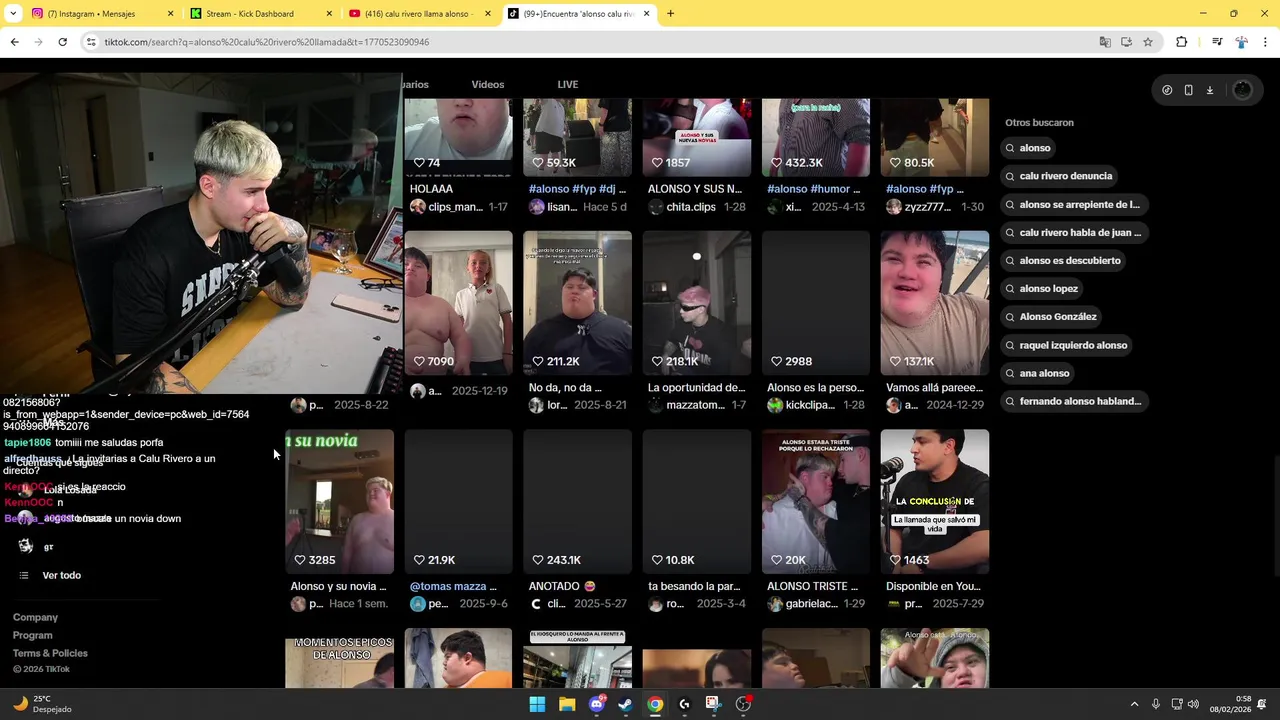Click the install app icon in address bar

click(x=1126, y=42)
